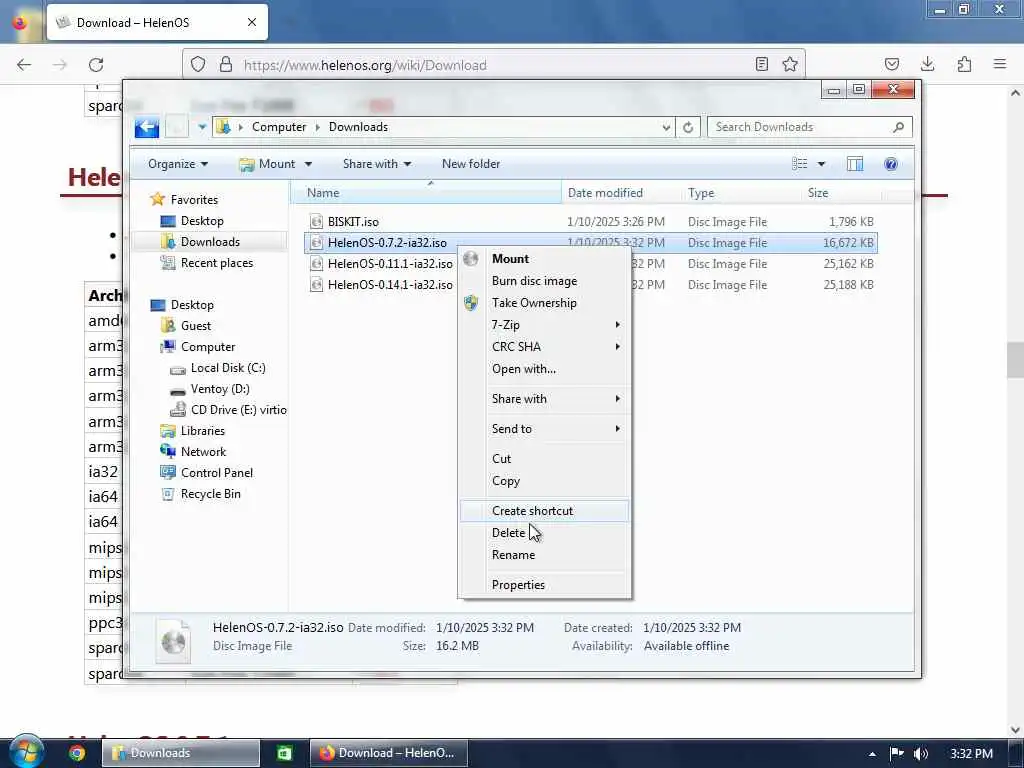Screen dimensions: 1024x768
Task: Change view using the view icon in Explorer
Action: point(799,164)
